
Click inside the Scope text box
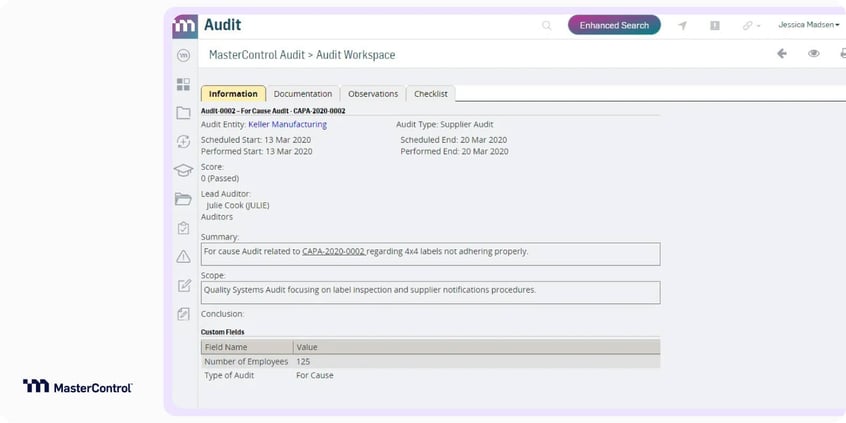pos(431,292)
